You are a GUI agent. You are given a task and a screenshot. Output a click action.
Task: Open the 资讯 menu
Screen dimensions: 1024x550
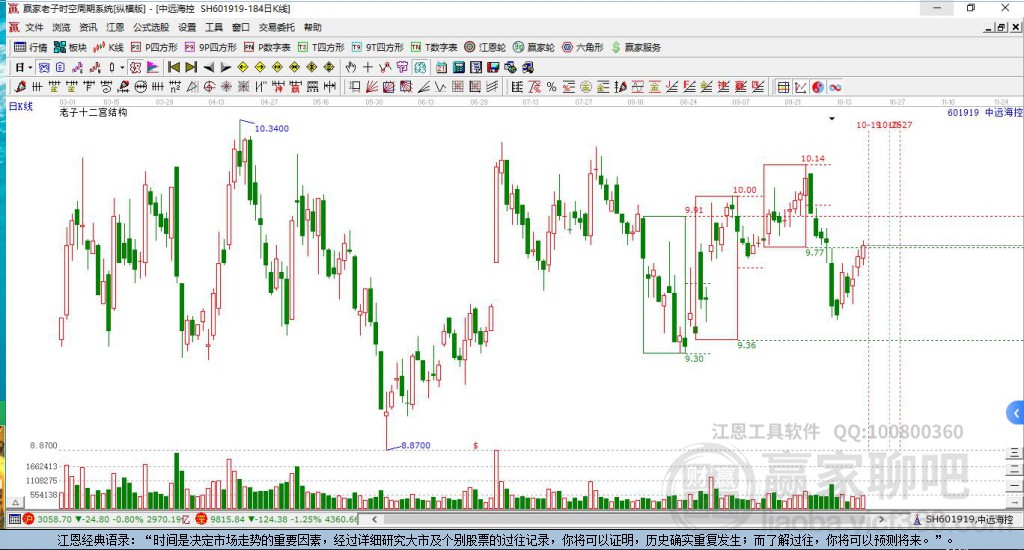pyautogui.click(x=88, y=27)
